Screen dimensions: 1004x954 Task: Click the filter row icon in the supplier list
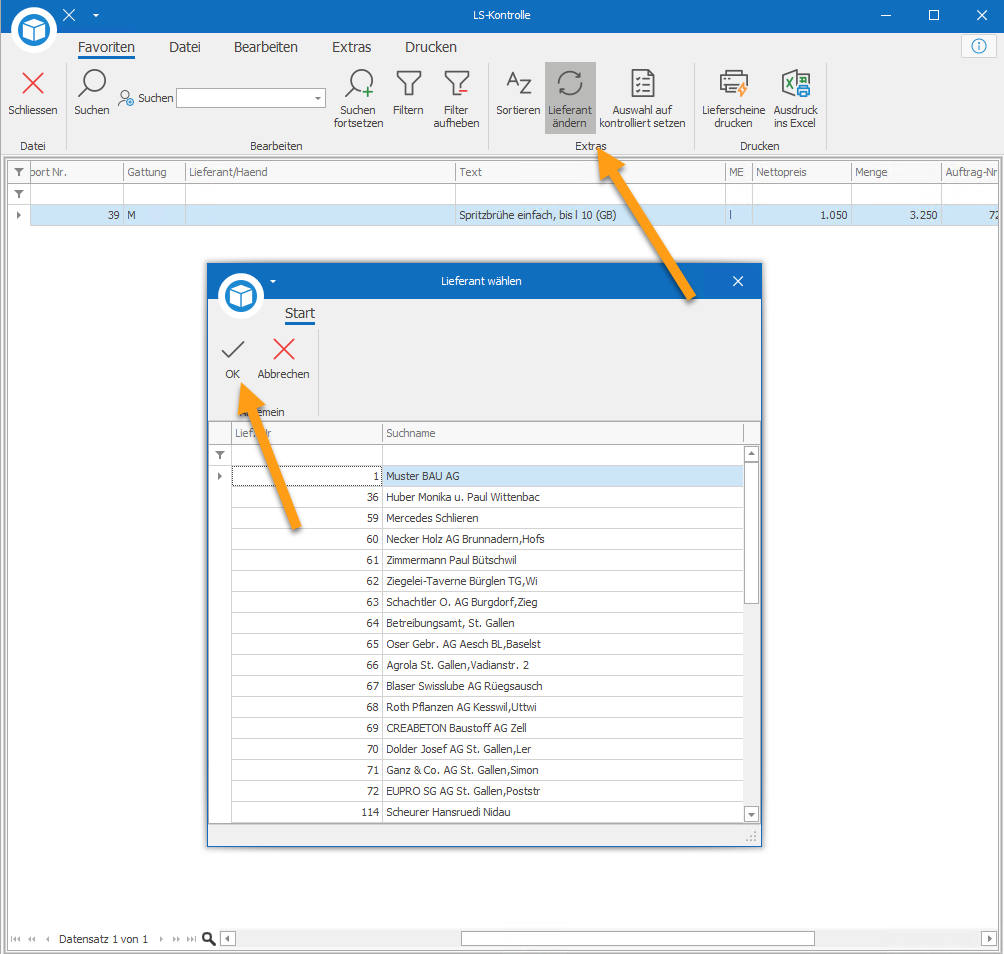[x=220, y=455]
